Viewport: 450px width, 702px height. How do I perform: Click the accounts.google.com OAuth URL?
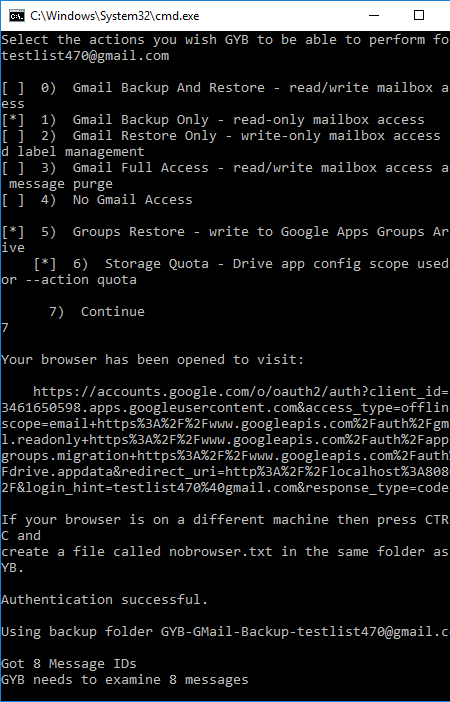225,440
